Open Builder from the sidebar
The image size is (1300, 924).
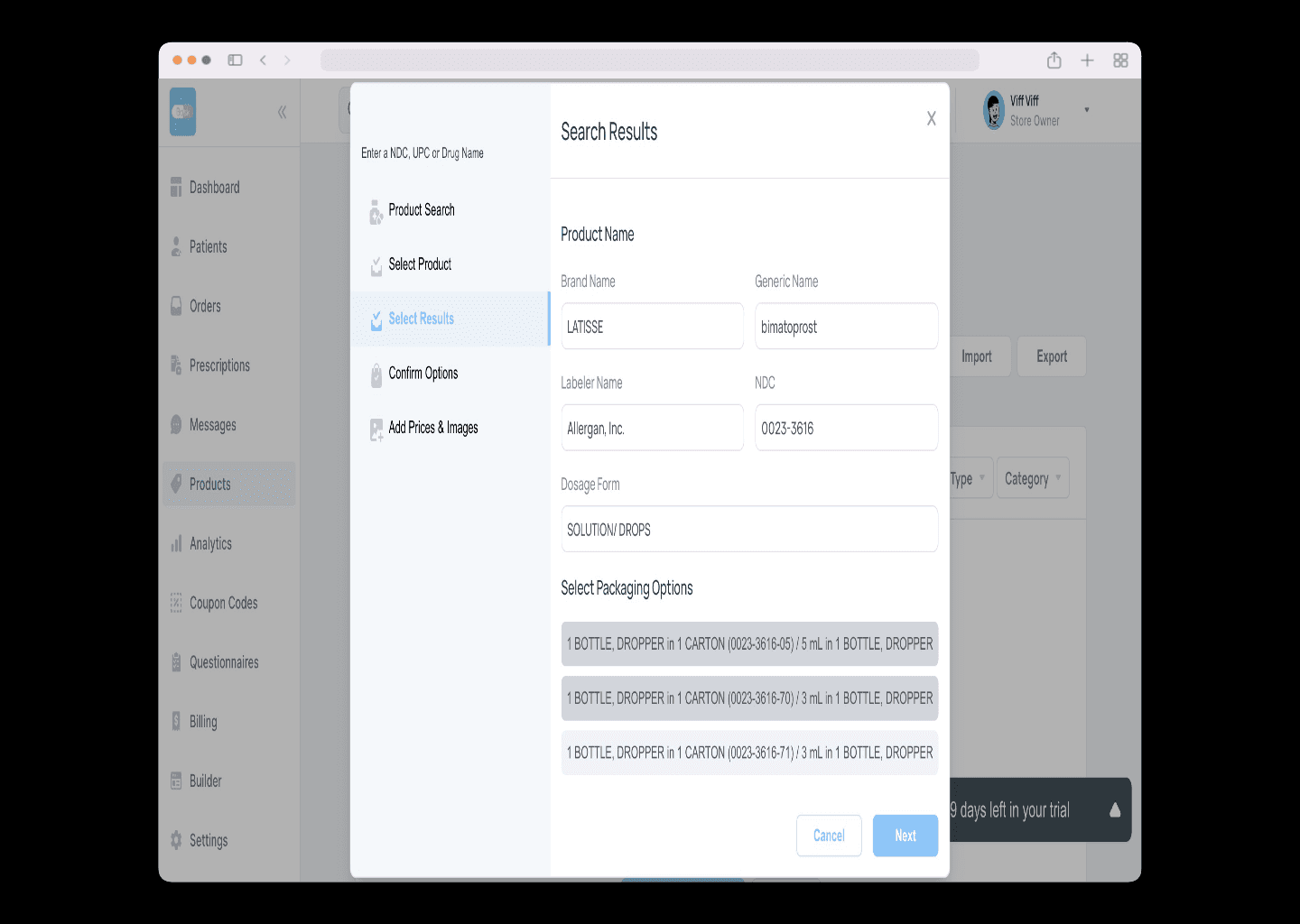[176, 781]
